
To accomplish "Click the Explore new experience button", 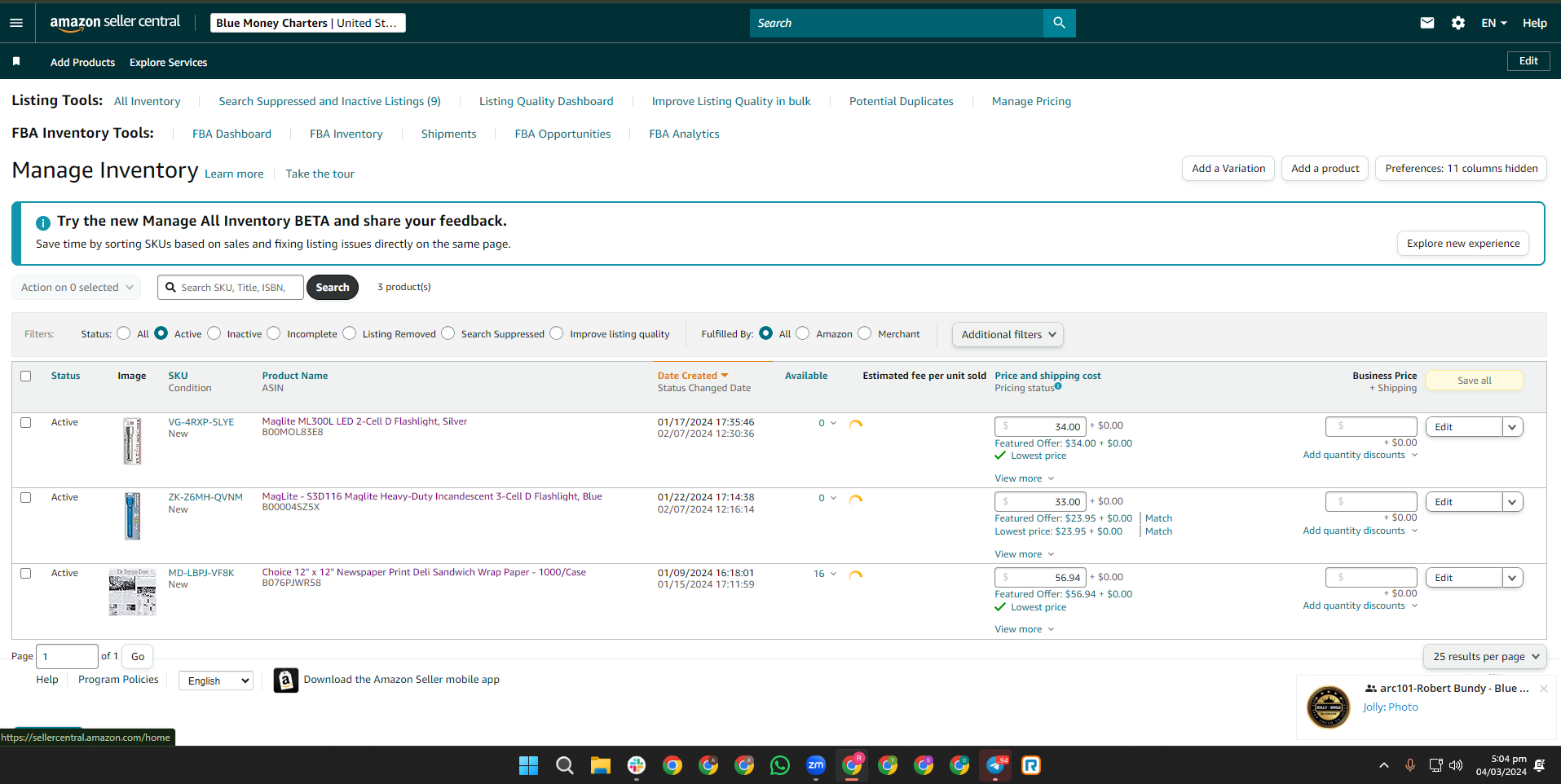I will point(1463,244).
